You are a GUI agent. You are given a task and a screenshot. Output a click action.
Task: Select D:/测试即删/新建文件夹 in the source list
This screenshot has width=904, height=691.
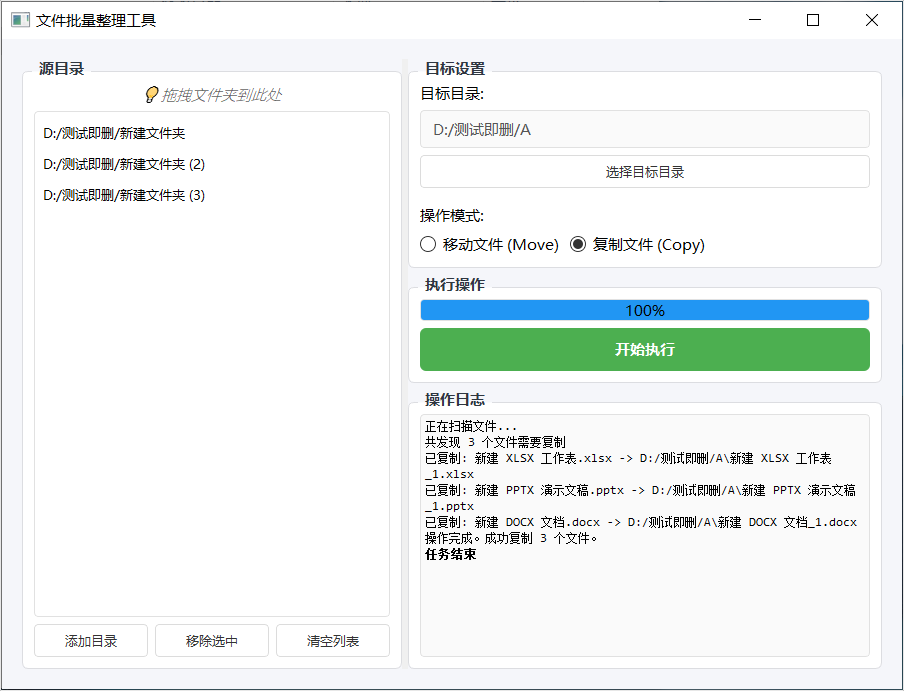click(x=114, y=133)
